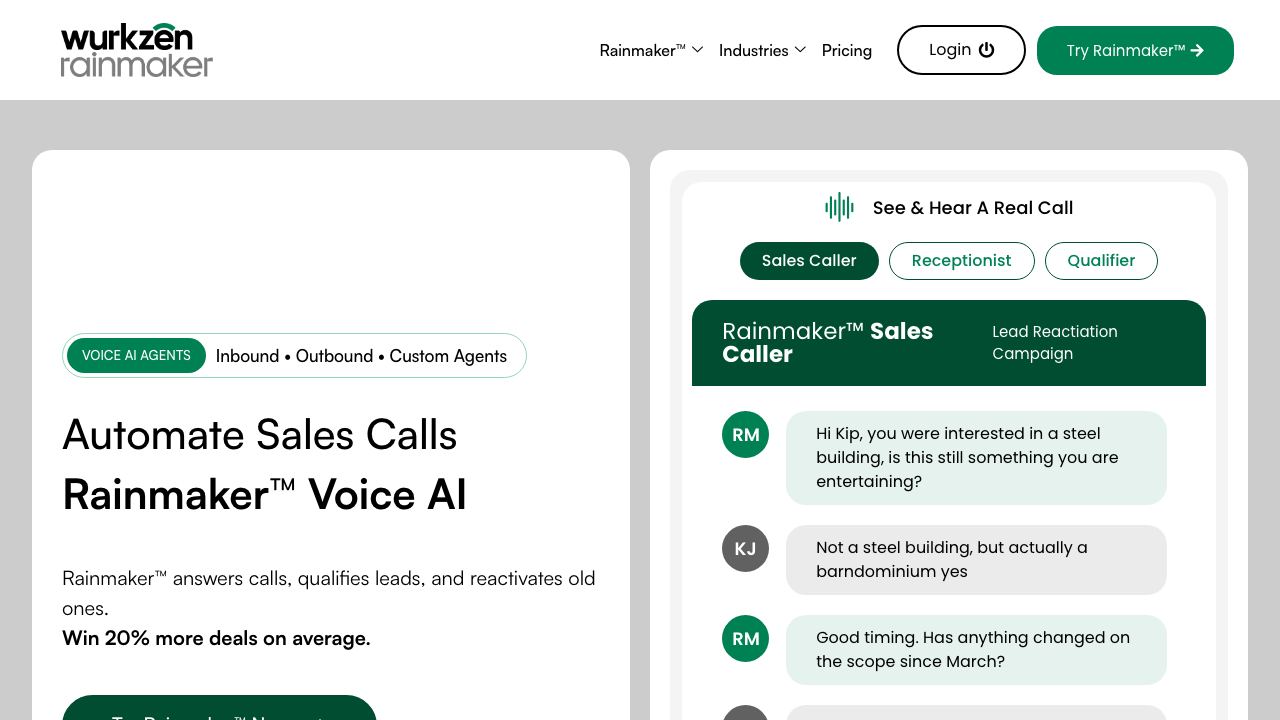Image resolution: width=1280 pixels, height=720 pixels.
Task: Select the Sales Caller tab
Action: [809, 261]
